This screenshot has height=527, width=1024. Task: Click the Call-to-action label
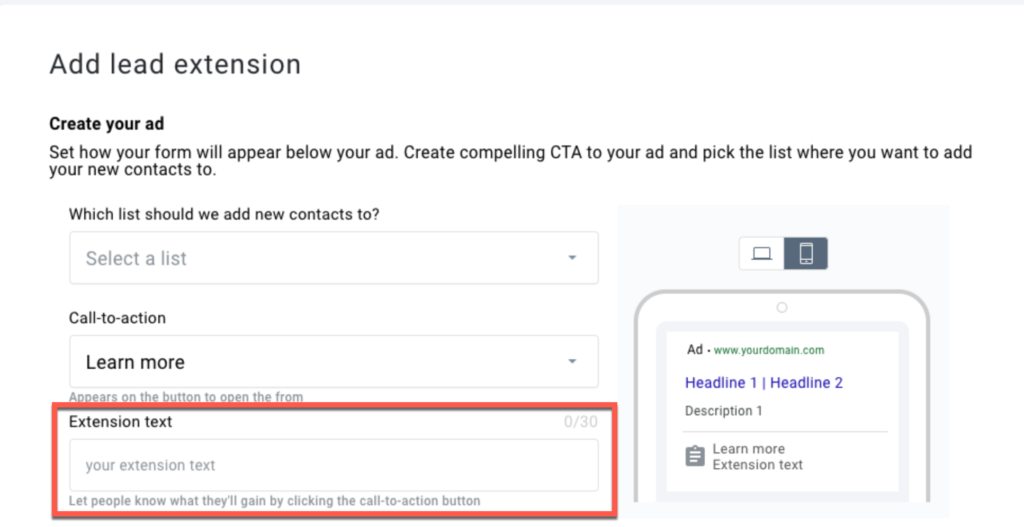tap(118, 318)
